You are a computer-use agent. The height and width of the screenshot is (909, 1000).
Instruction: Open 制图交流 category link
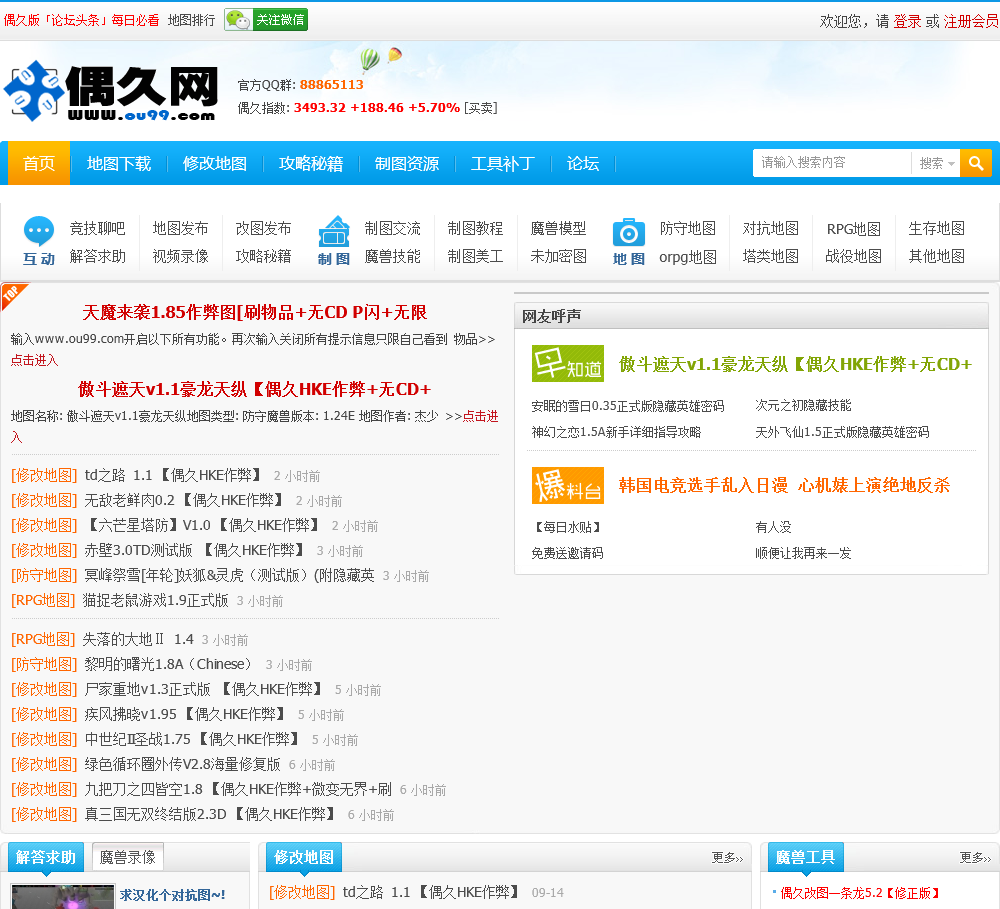392,228
